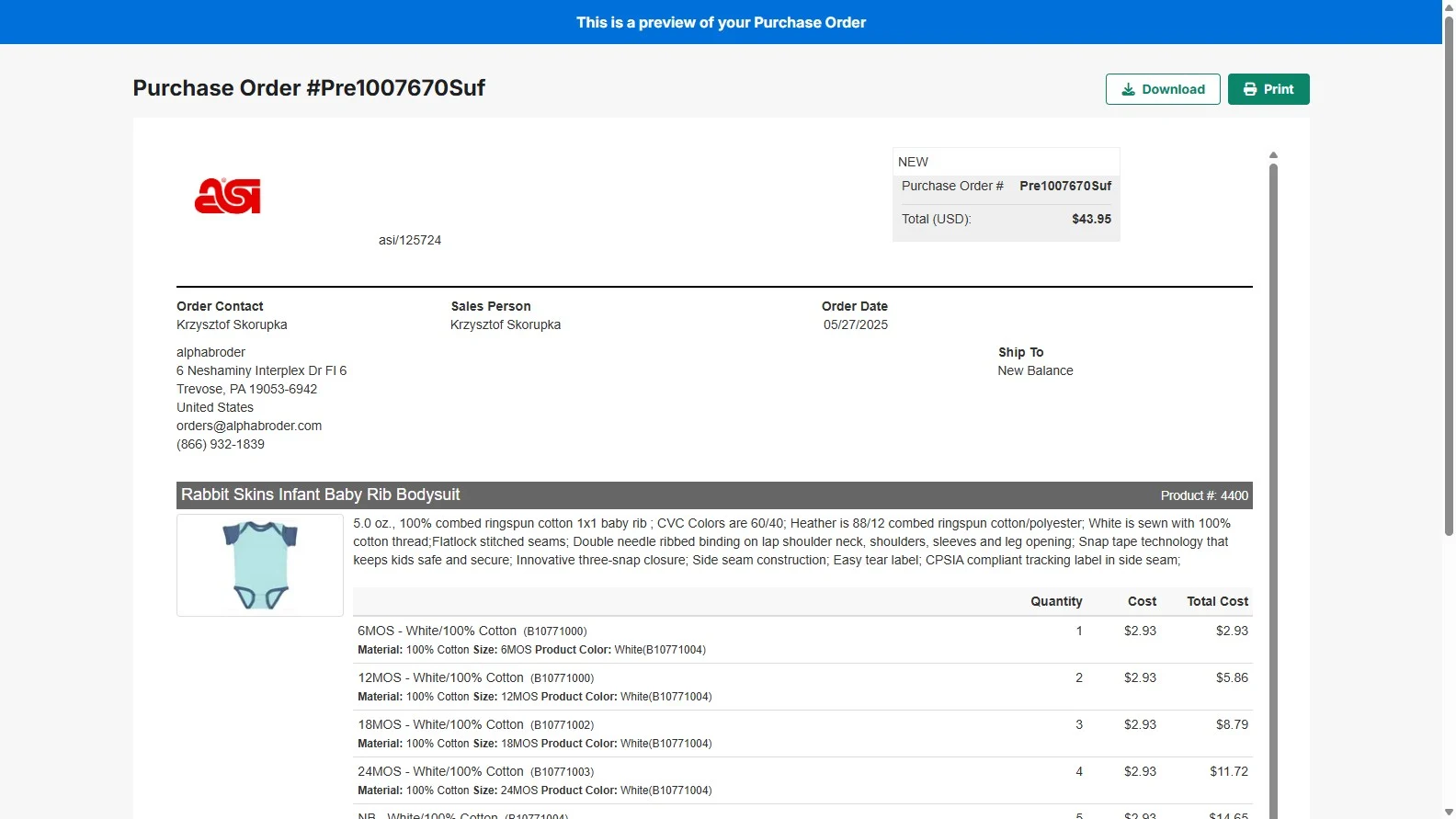The width and height of the screenshot is (1456, 819).
Task: Click the 18MOS - White/100% Cotton row
Action: pos(802,734)
